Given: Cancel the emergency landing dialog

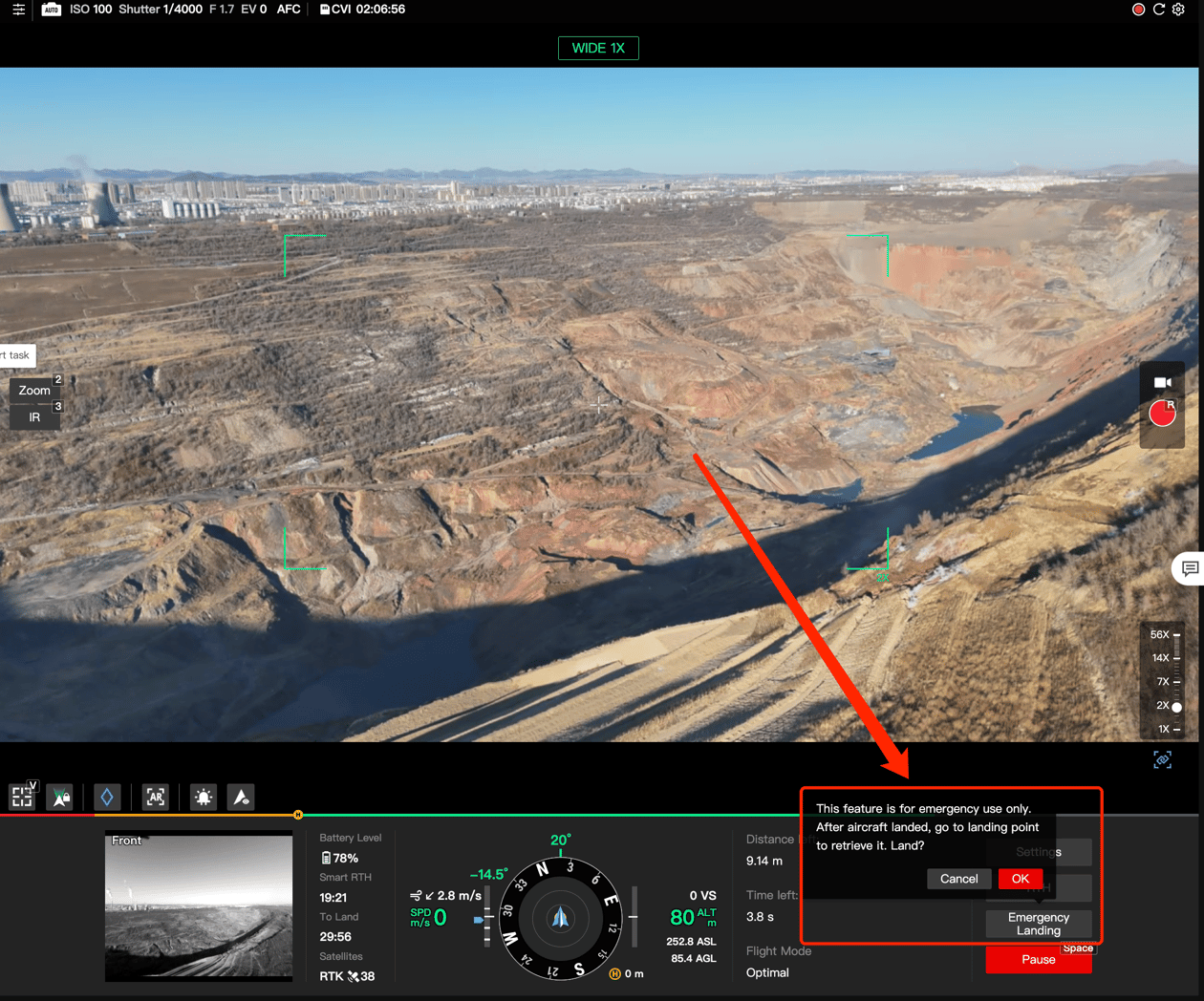Looking at the screenshot, I should click(x=958, y=879).
